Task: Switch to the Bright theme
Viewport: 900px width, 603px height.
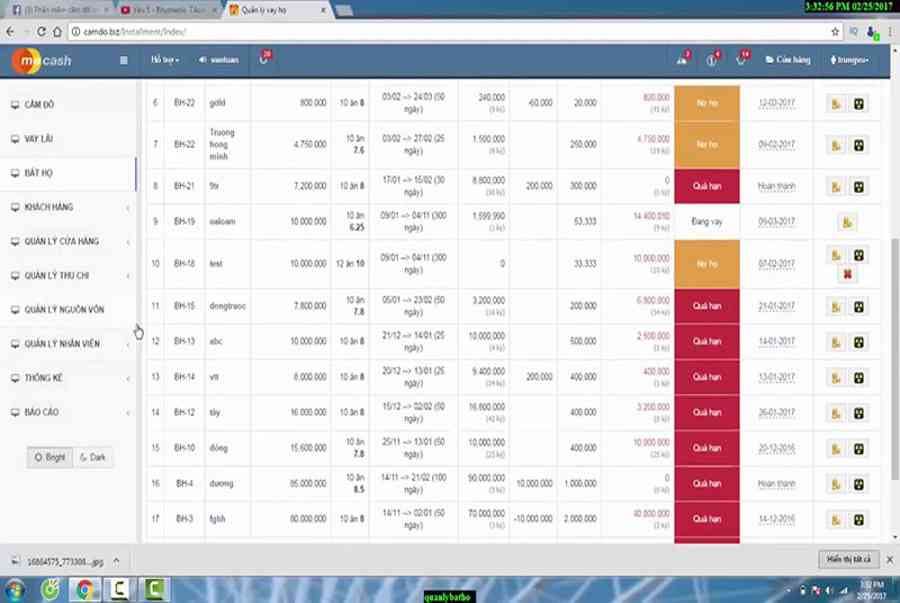Action: pos(50,457)
